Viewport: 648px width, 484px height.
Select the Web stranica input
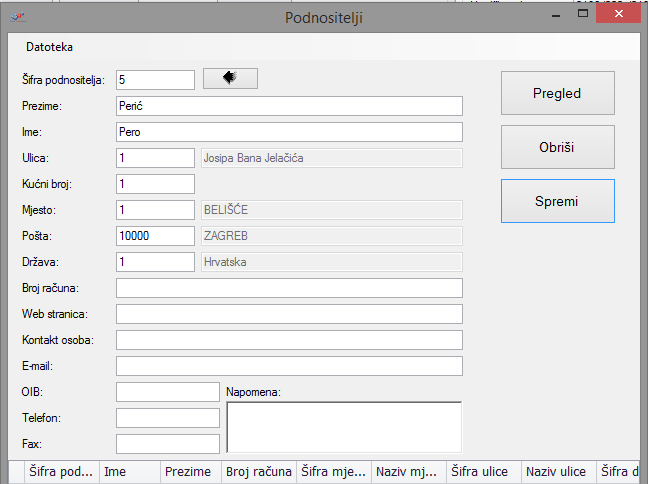tap(289, 314)
